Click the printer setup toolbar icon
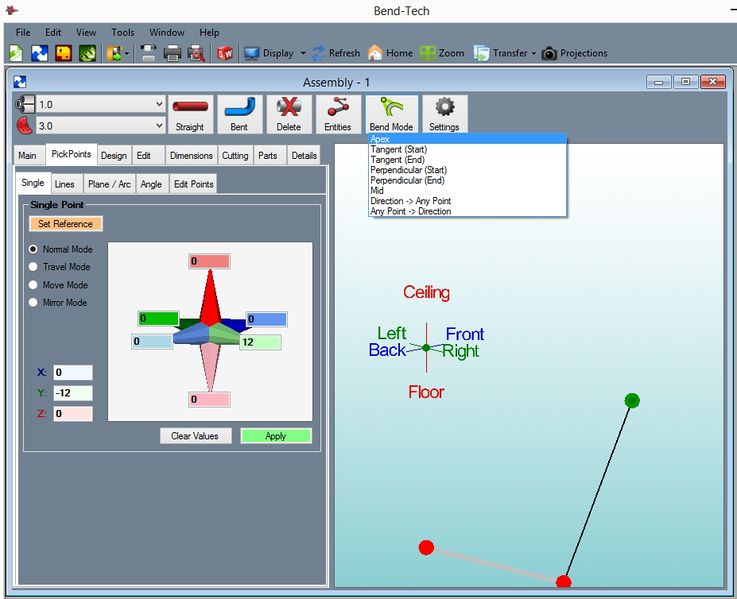The height and width of the screenshot is (599, 737). tap(149, 53)
